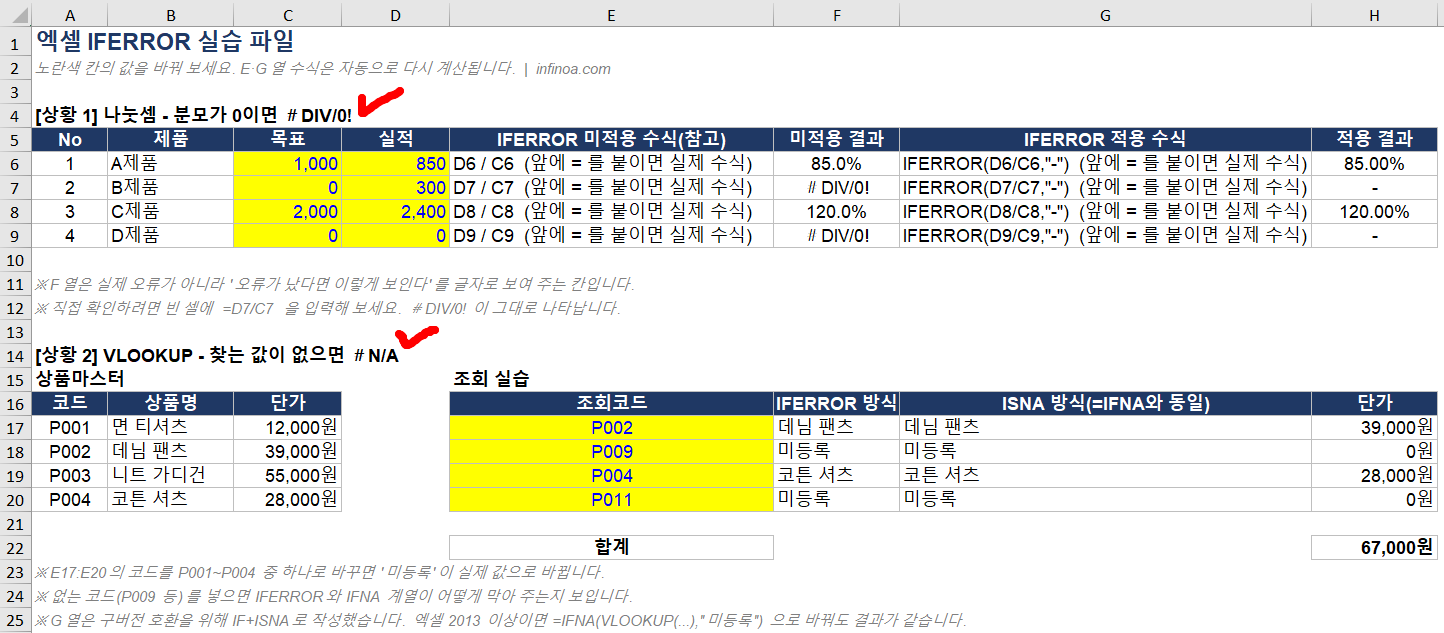Click the 'IFERROR(D8/C8,"-")' formula cell
Viewport: 1444px width, 633px height.
pyautogui.click(x=1105, y=211)
